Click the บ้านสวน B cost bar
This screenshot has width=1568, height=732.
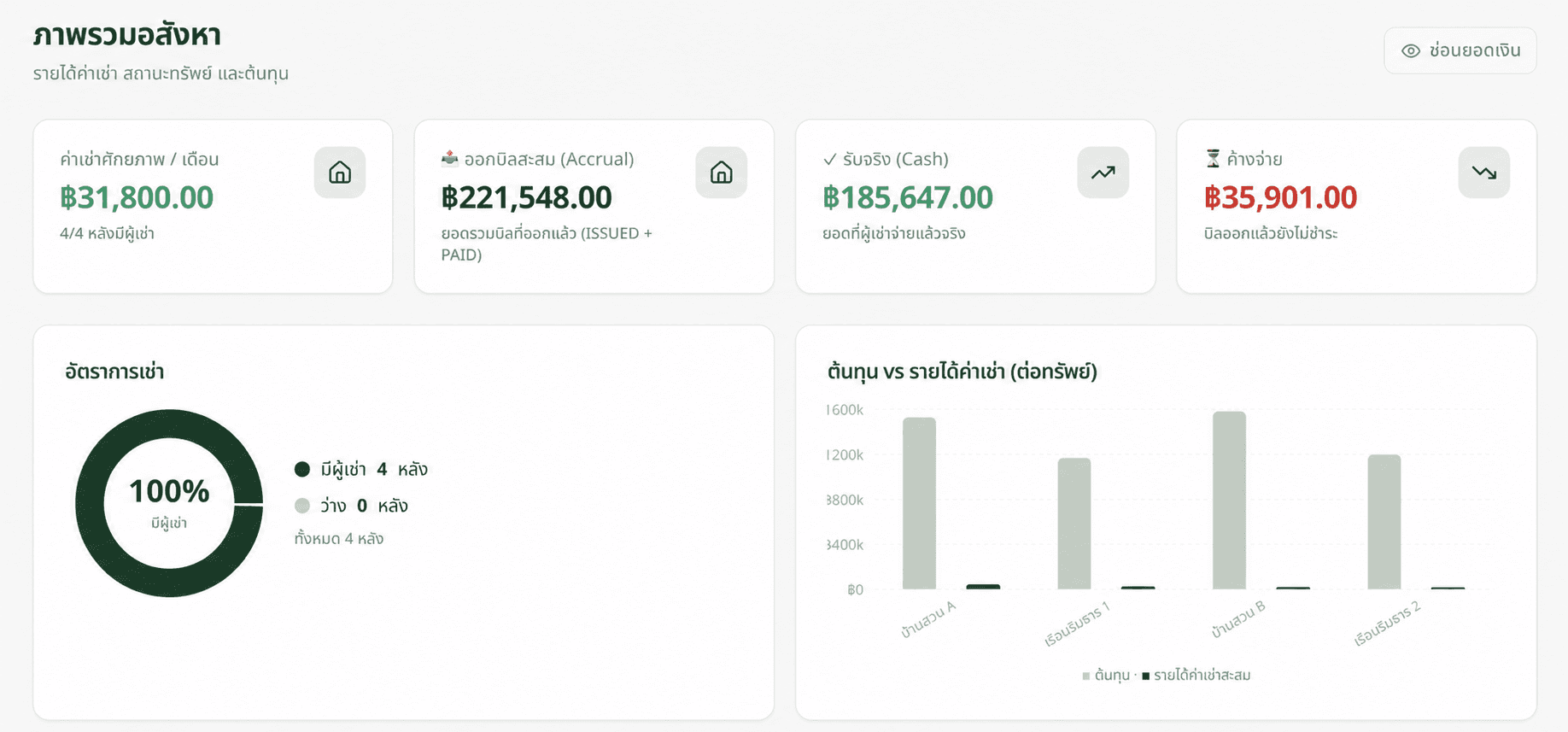(x=1229, y=501)
